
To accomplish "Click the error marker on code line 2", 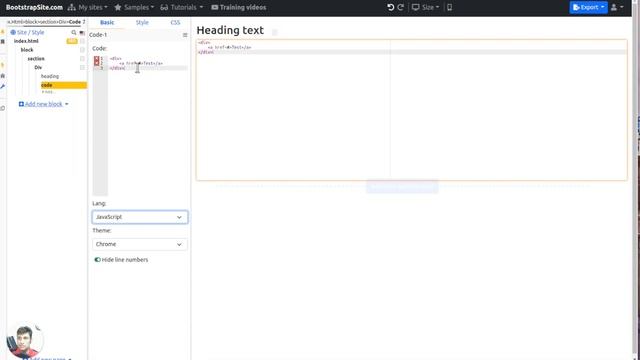I will point(97,63).
